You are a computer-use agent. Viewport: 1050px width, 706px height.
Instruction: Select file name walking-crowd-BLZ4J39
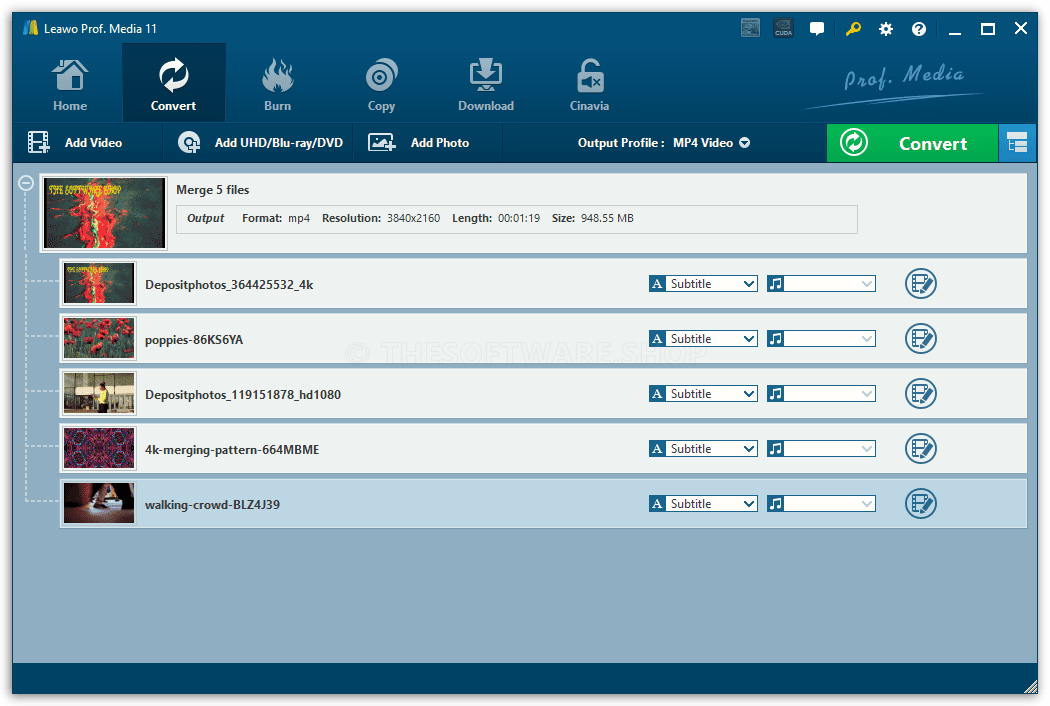click(212, 504)
